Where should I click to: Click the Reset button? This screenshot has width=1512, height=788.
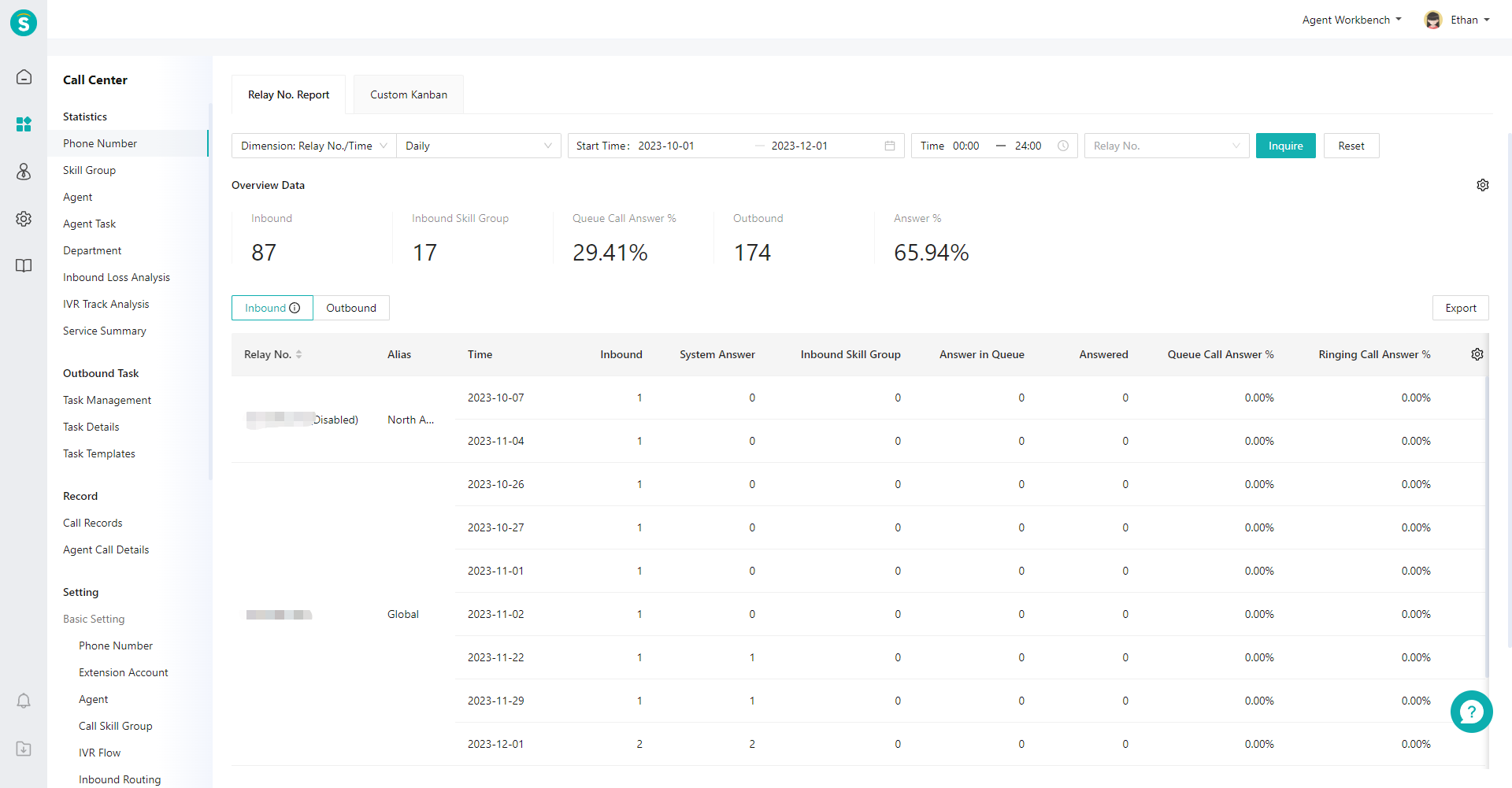1351,146
